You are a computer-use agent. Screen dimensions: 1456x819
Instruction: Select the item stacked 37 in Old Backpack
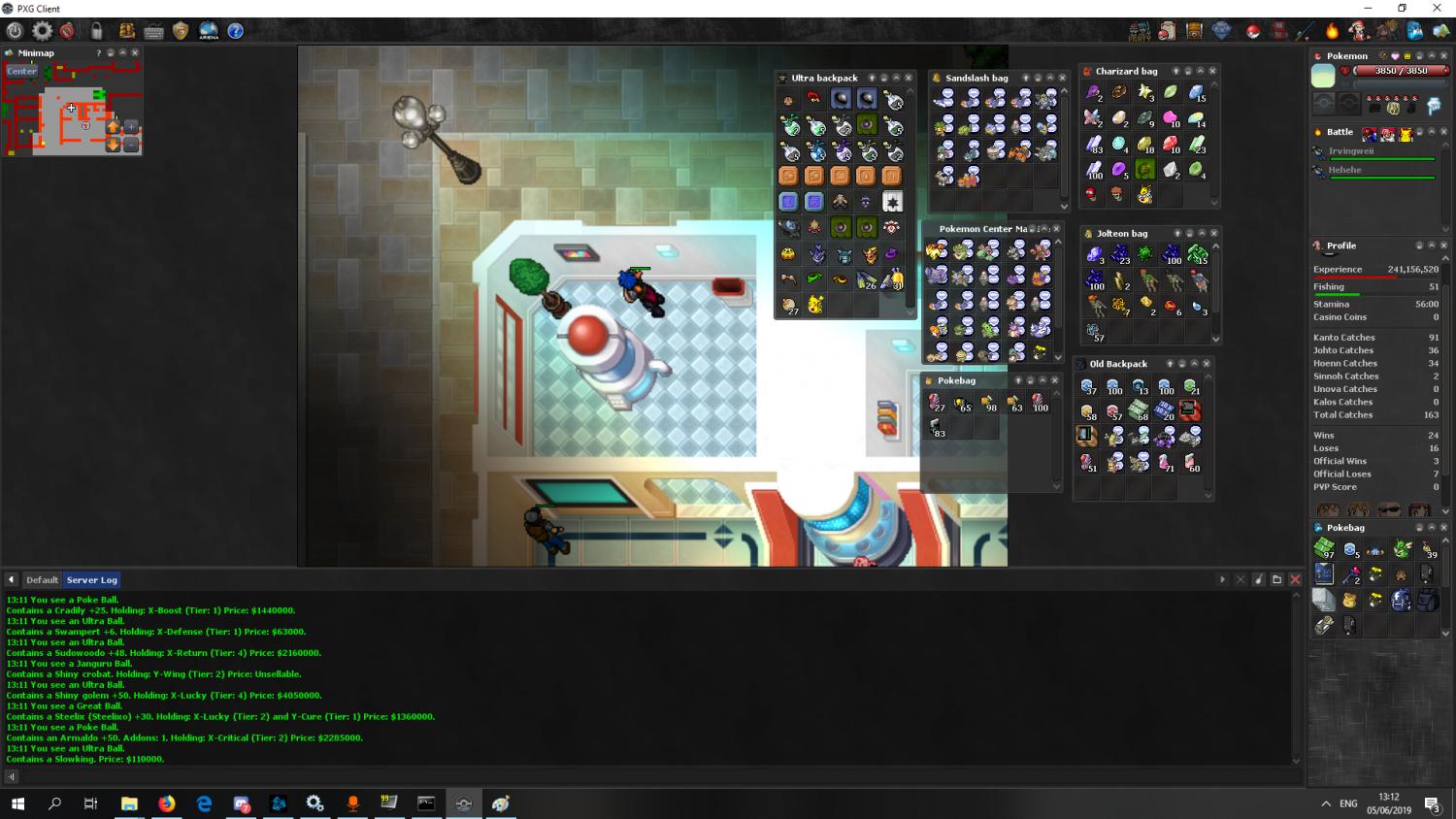(x=1088, y=386)
